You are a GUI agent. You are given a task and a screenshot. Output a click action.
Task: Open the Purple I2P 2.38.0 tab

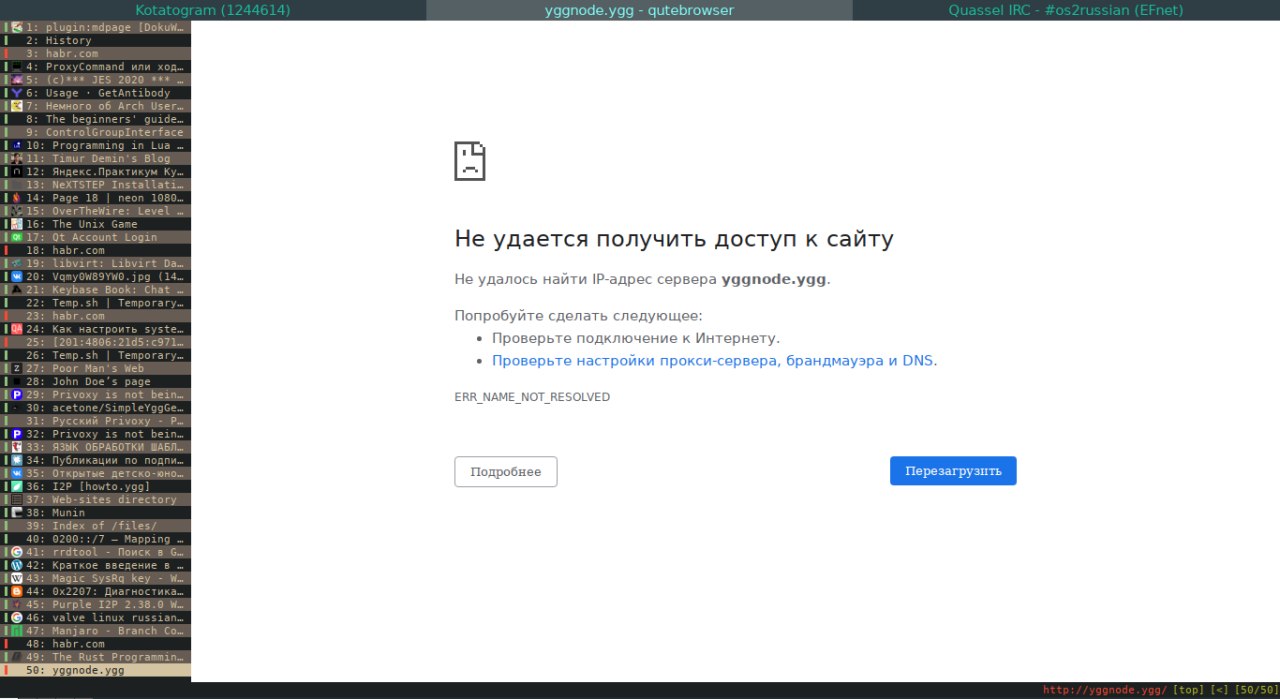96,604
